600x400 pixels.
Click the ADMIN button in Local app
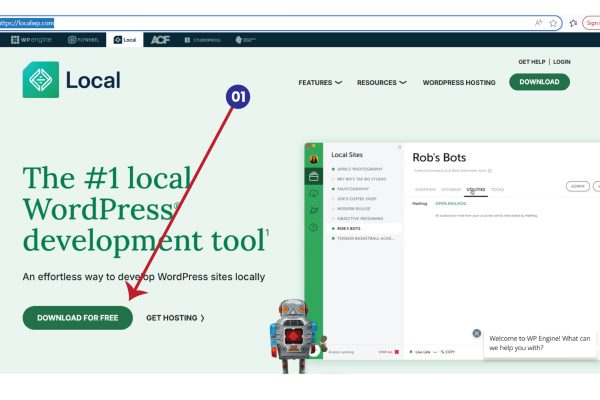pos(578,186)
